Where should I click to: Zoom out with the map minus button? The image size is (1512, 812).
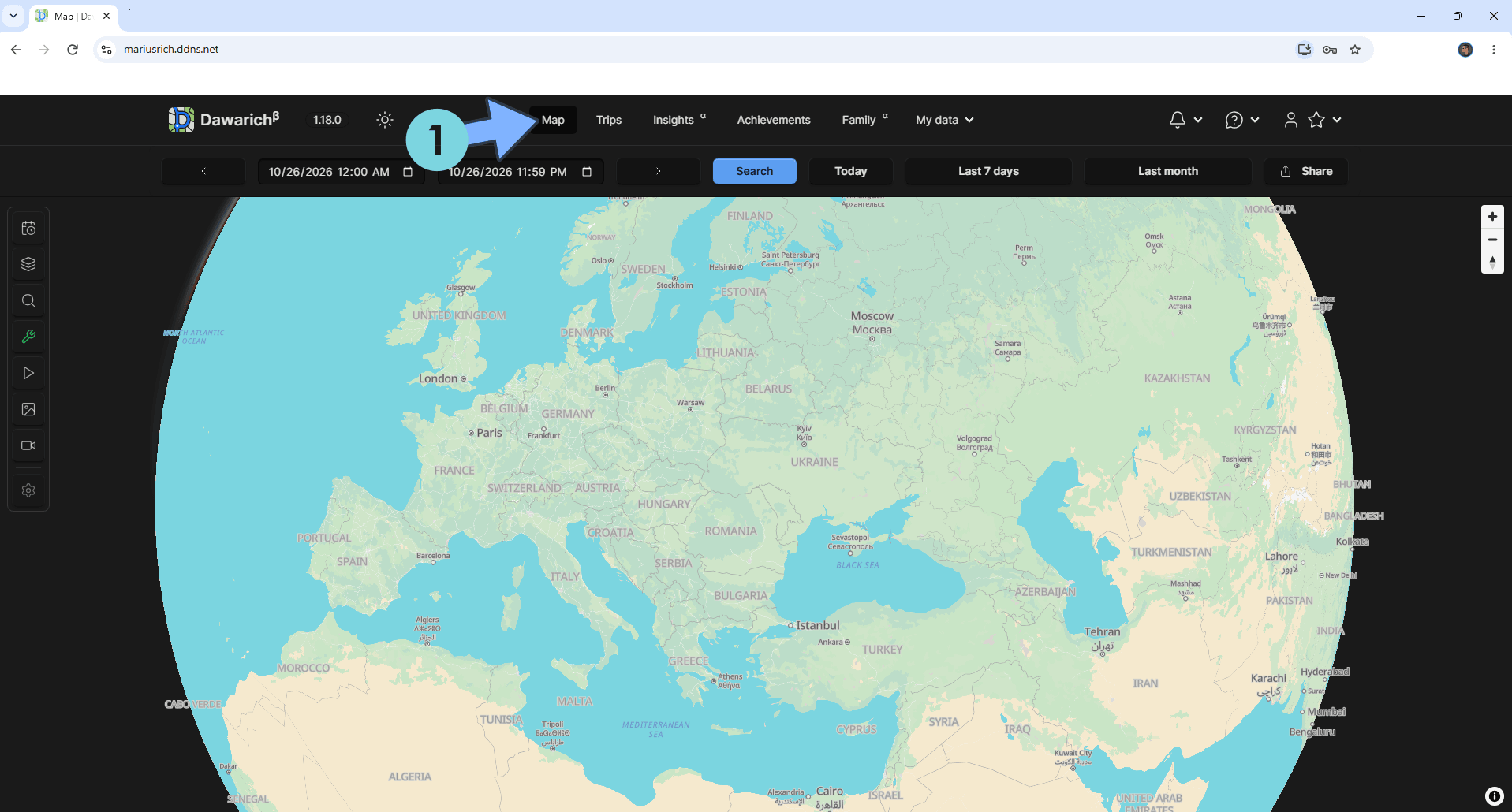1492,240
